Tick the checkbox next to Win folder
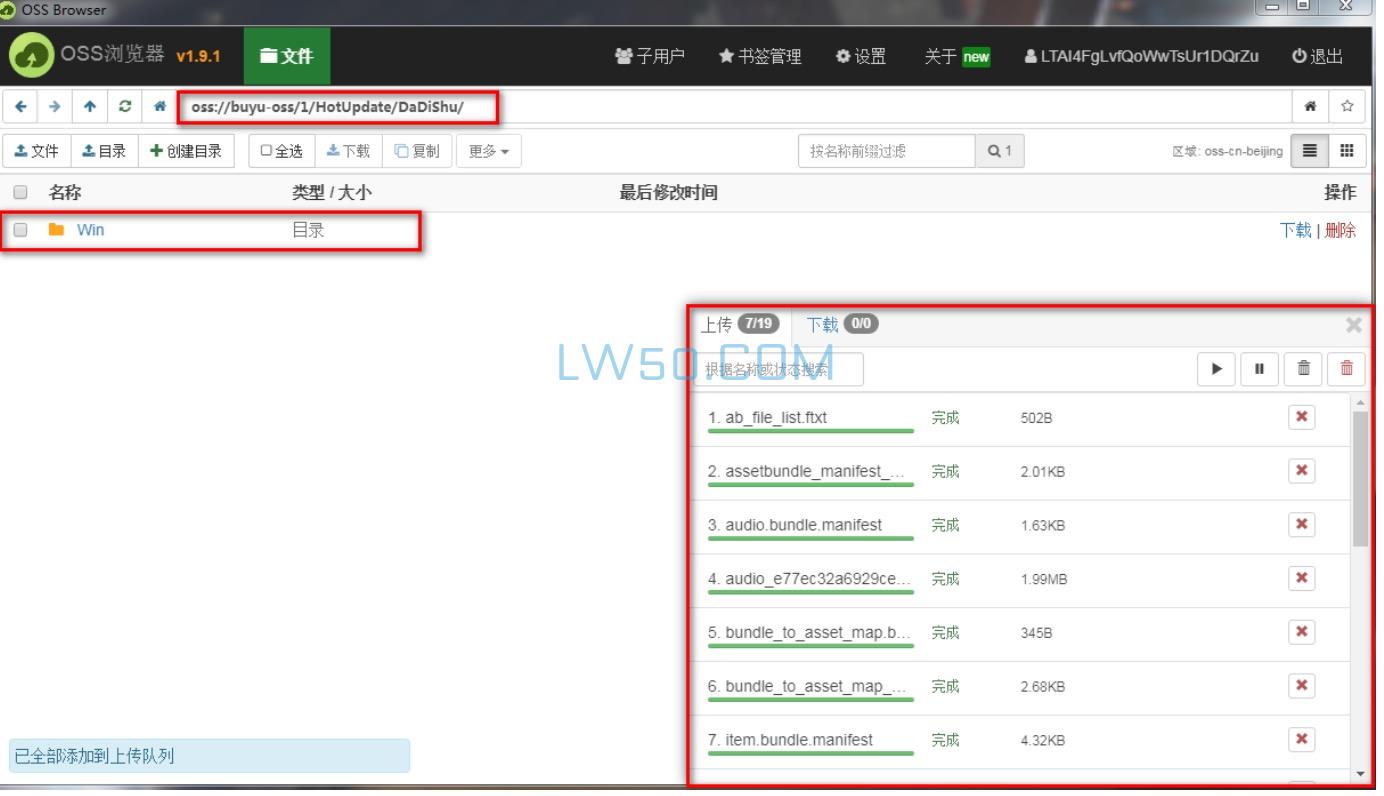The width and height of the screenshot is (1384, 796). point(20,230)
